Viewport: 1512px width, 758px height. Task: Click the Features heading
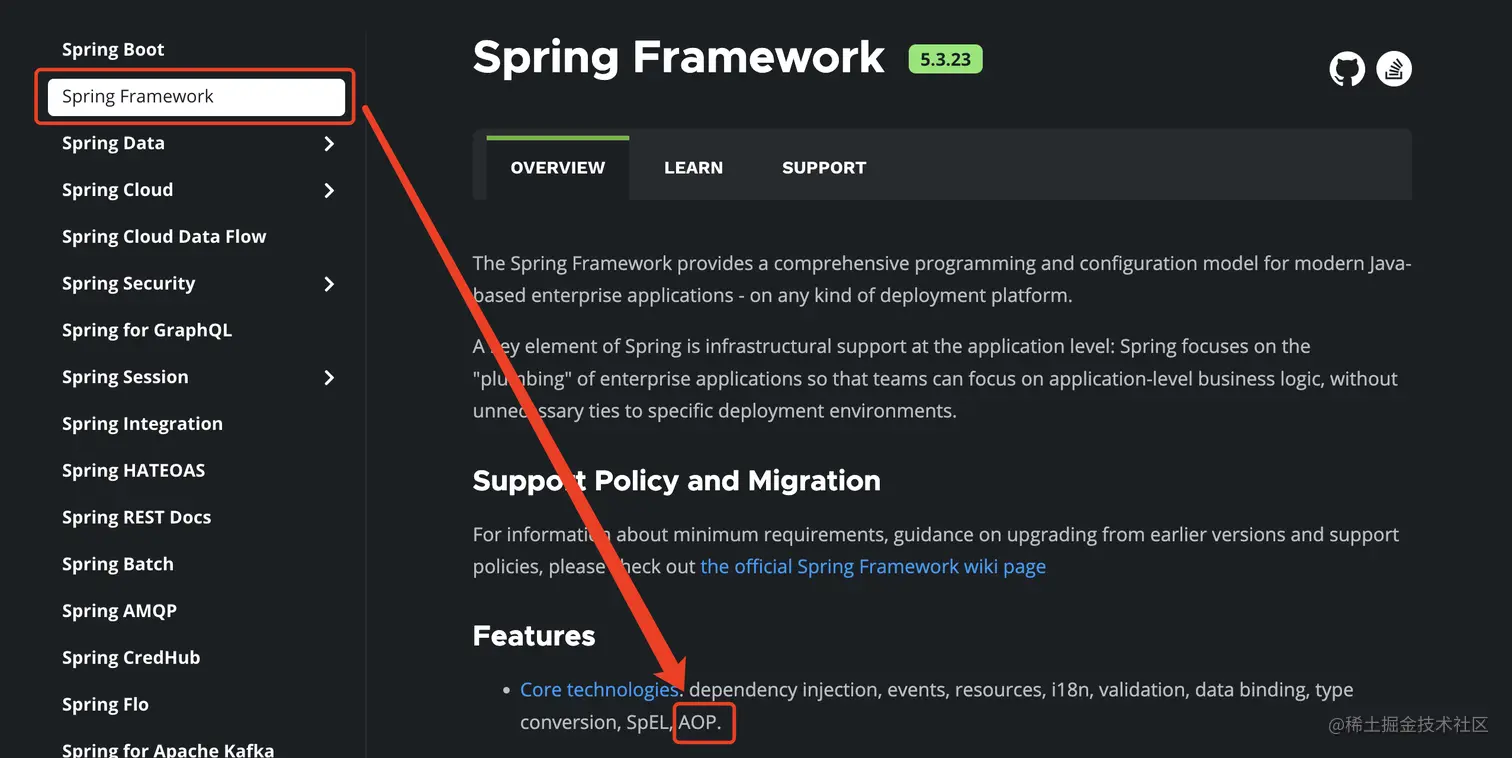pyautogui.click(x=534, y=636)
